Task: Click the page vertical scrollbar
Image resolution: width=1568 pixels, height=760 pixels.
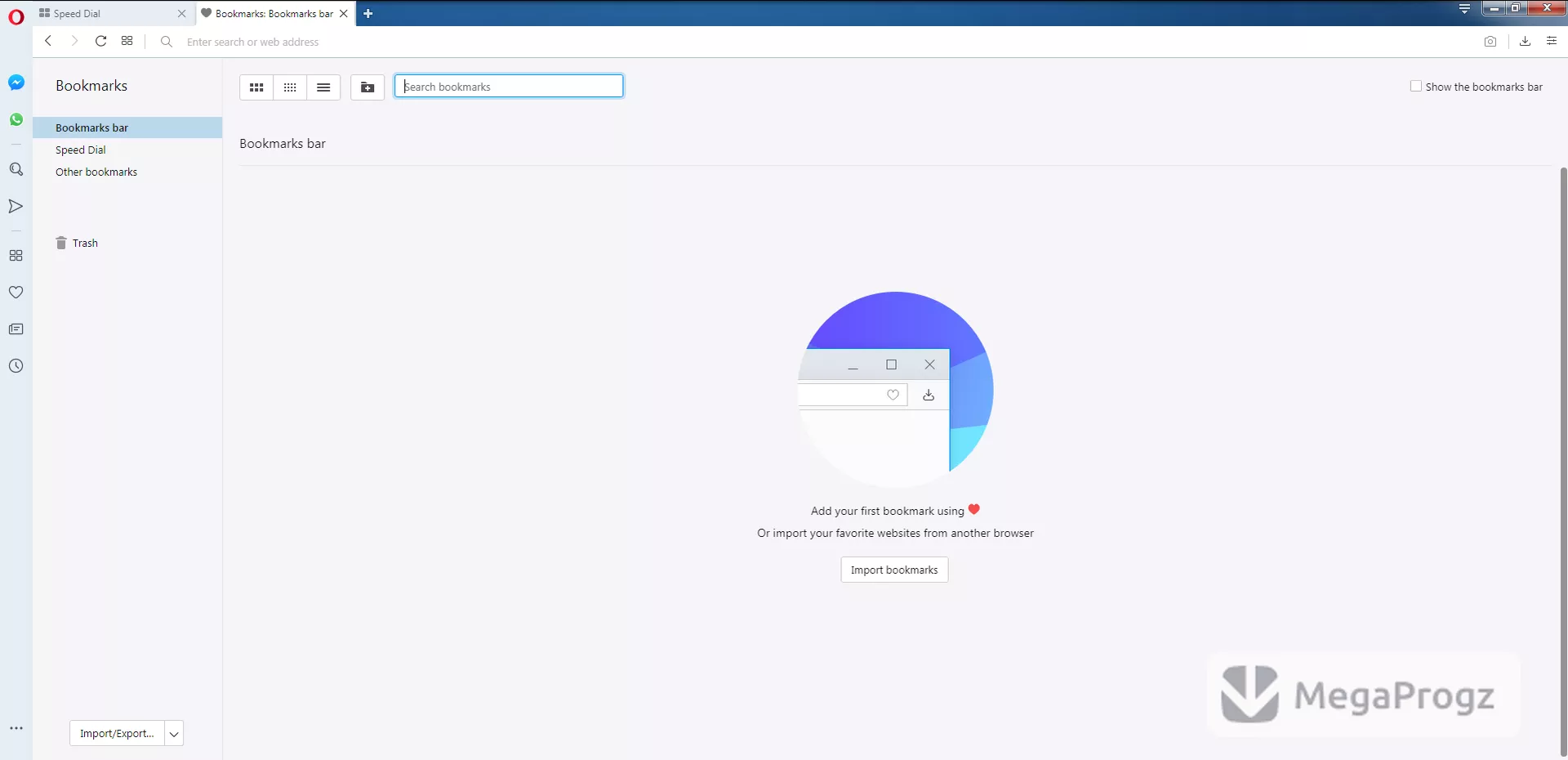Action: 1563,463
